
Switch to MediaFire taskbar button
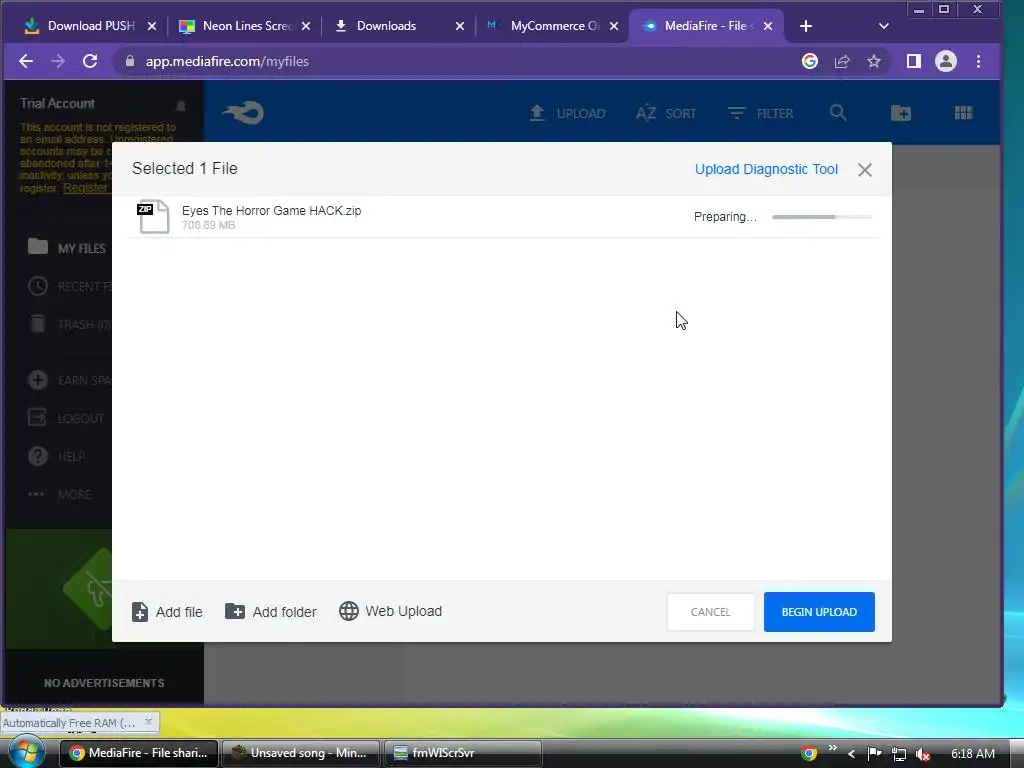[138, 753]
